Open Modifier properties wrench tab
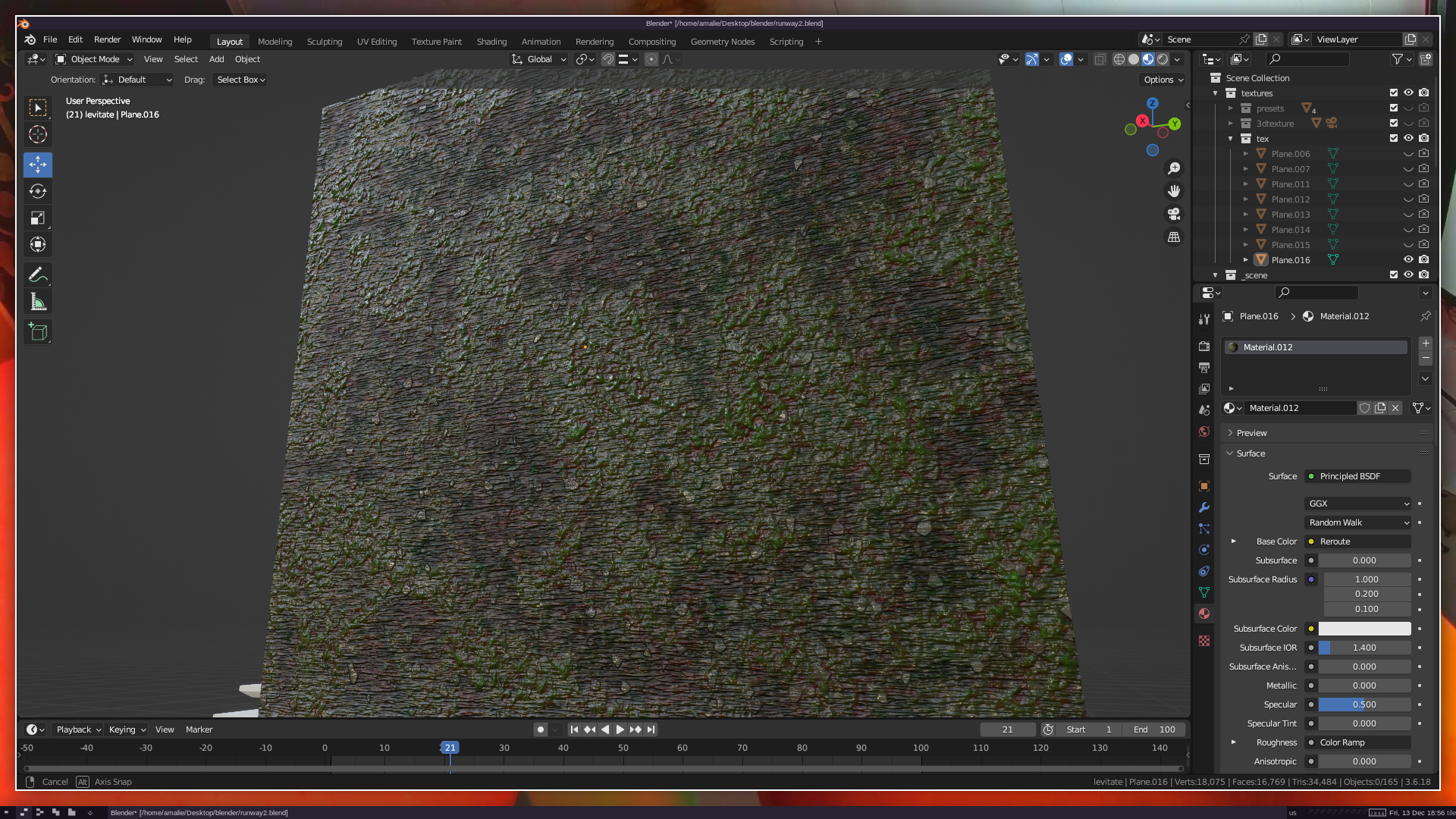Screen dimensions: 1456x819 pyautogui.click(x=1204, y=507)
